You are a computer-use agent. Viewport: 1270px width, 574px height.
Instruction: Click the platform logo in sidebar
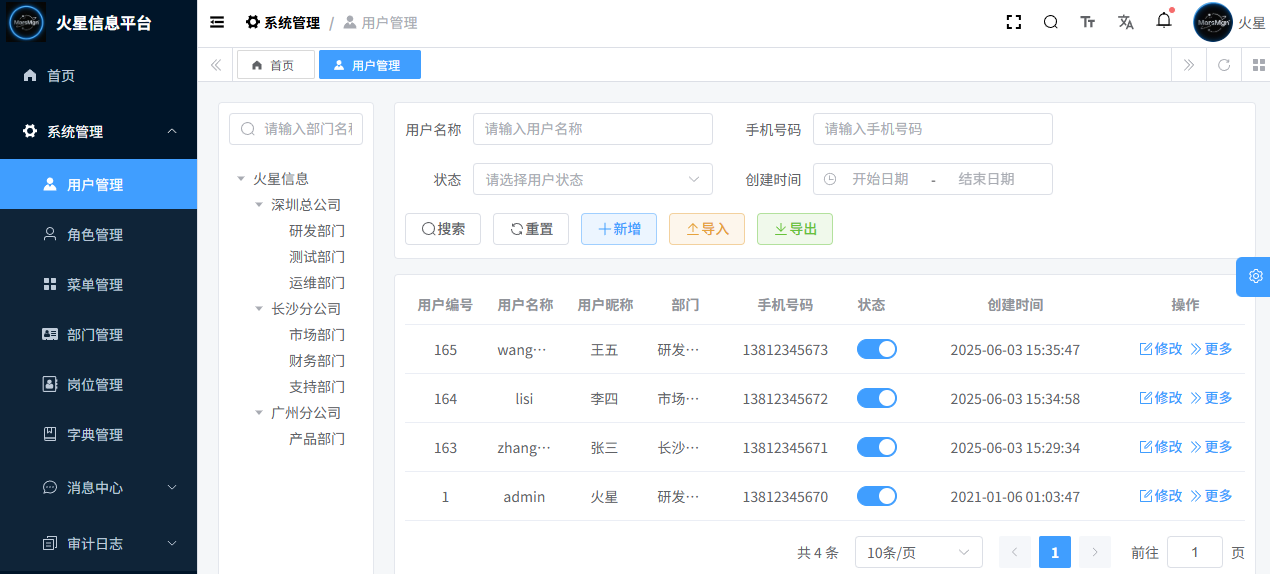tap(27, 22)
